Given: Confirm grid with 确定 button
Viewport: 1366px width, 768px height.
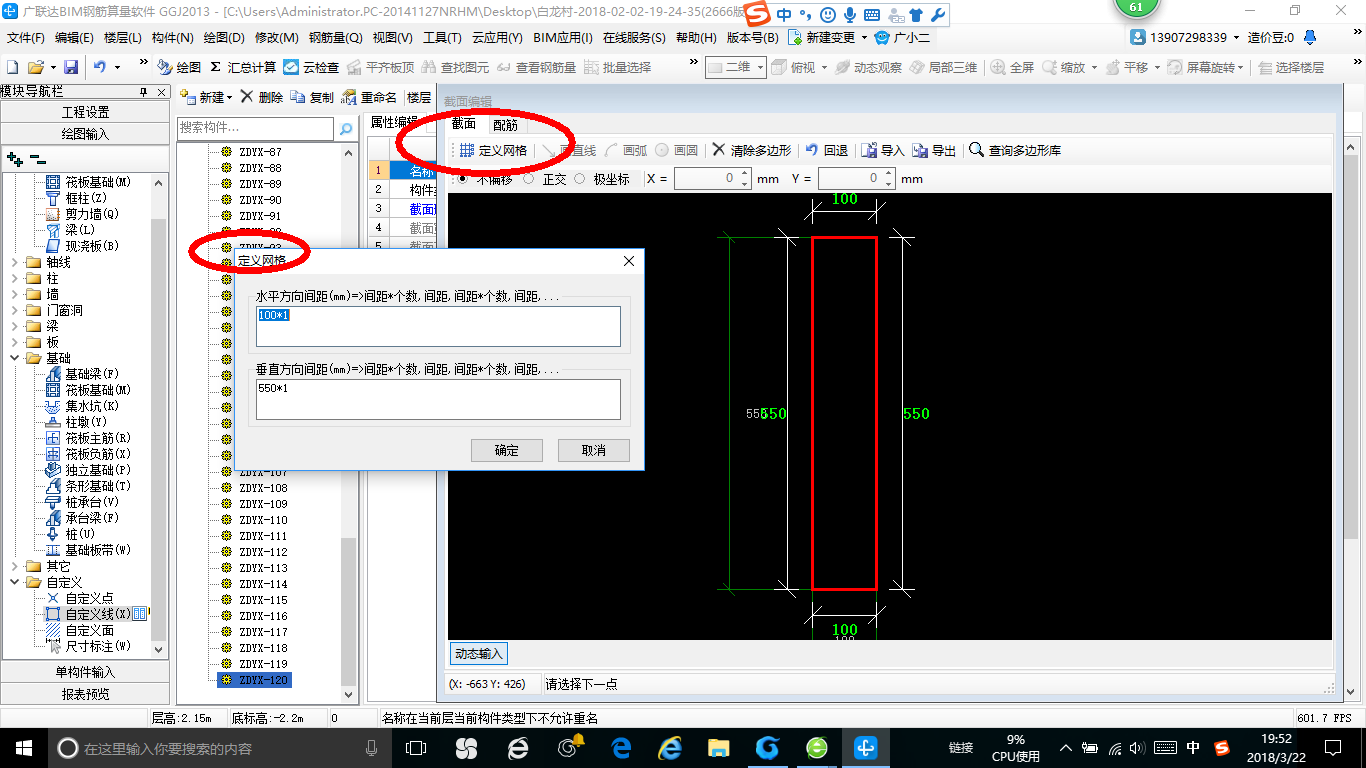Looking at the screenshot, I should pyautogui.click(x=507, y=450).
